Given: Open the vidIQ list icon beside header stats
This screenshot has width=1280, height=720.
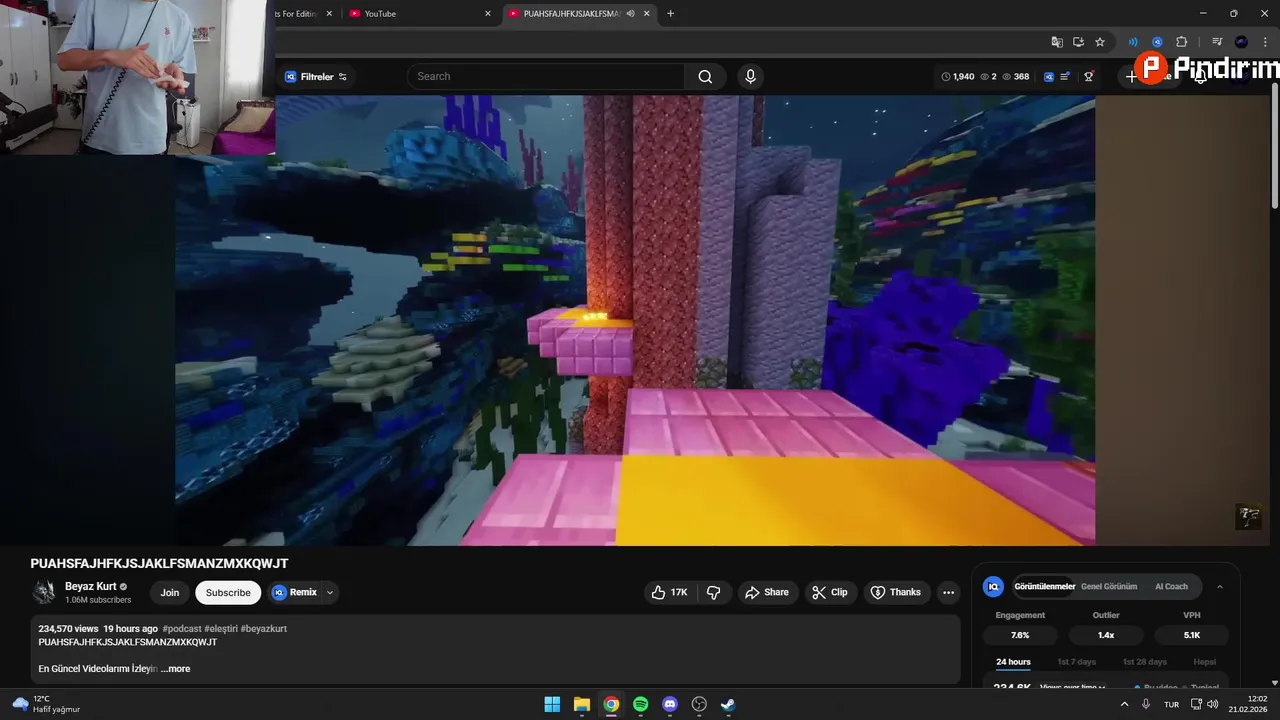Looking at the screenshot, I should point(1065,77).
